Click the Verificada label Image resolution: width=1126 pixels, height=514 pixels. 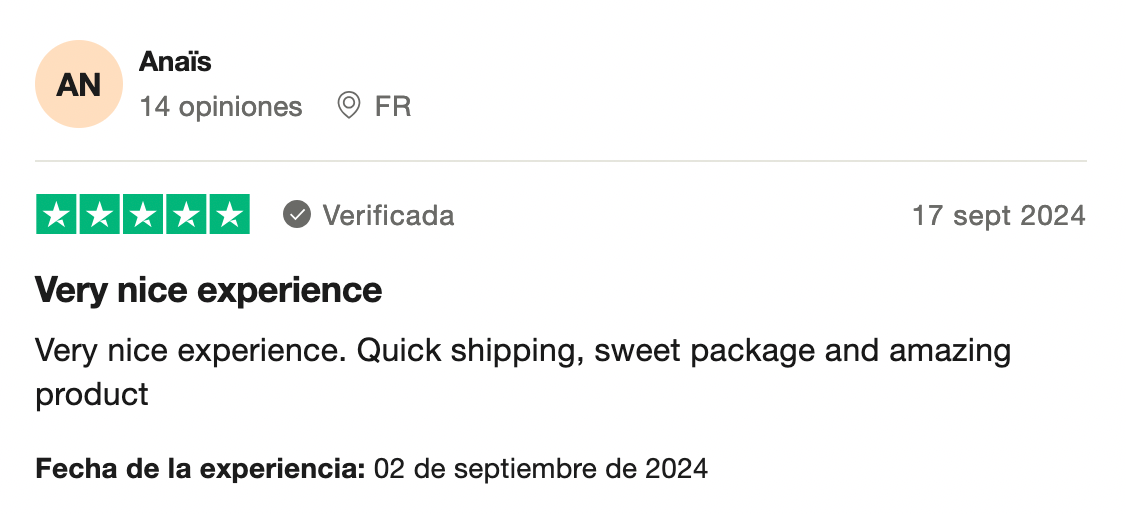388,215
